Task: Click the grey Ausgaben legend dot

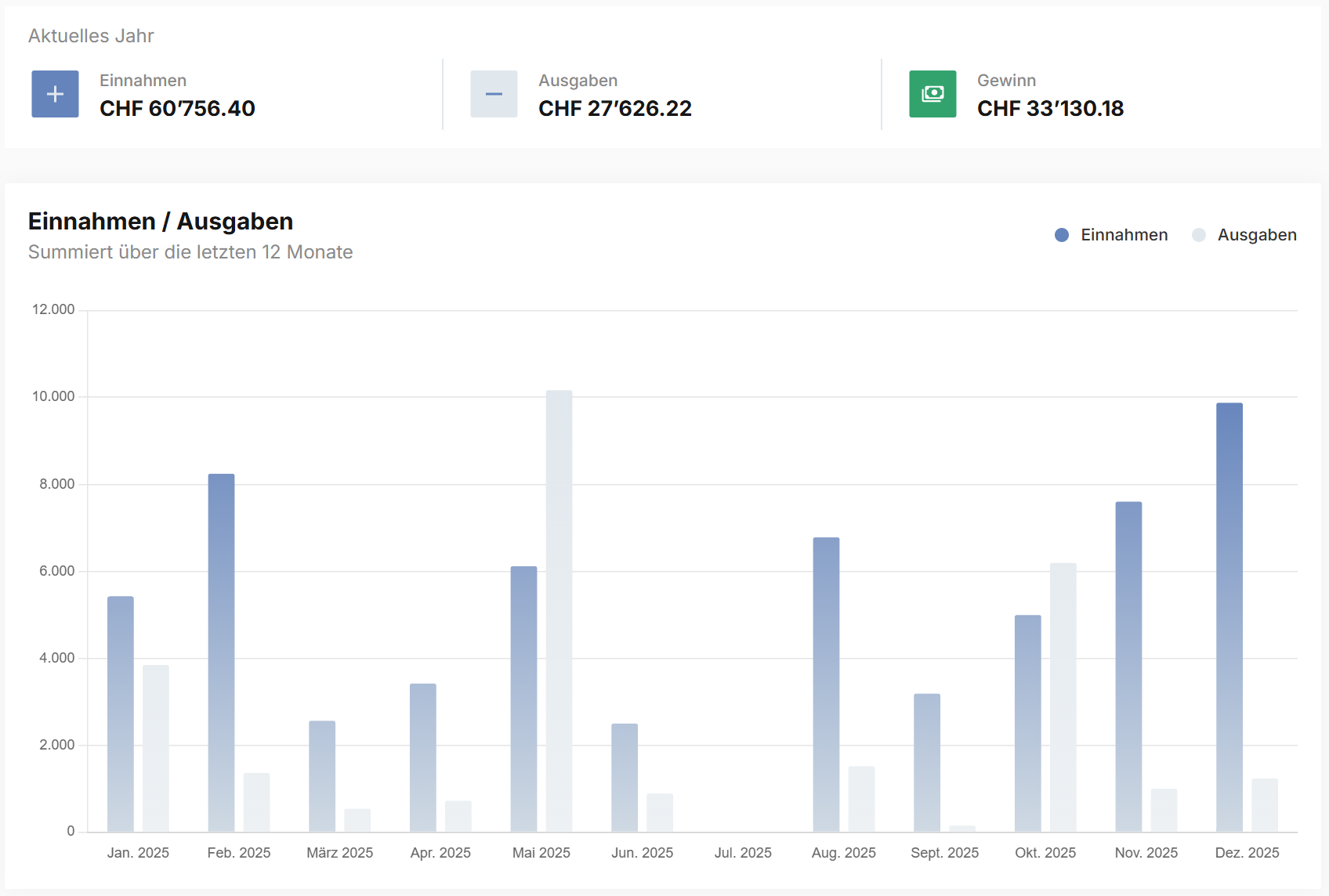Action: (1198, 235)
